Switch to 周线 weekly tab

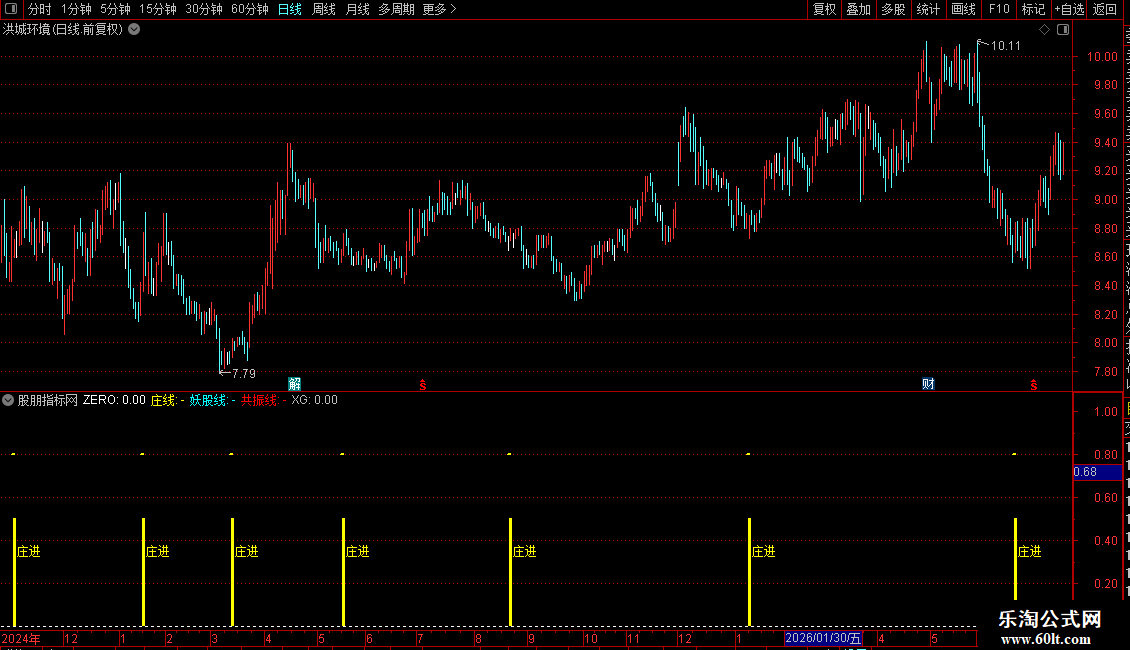324,9
